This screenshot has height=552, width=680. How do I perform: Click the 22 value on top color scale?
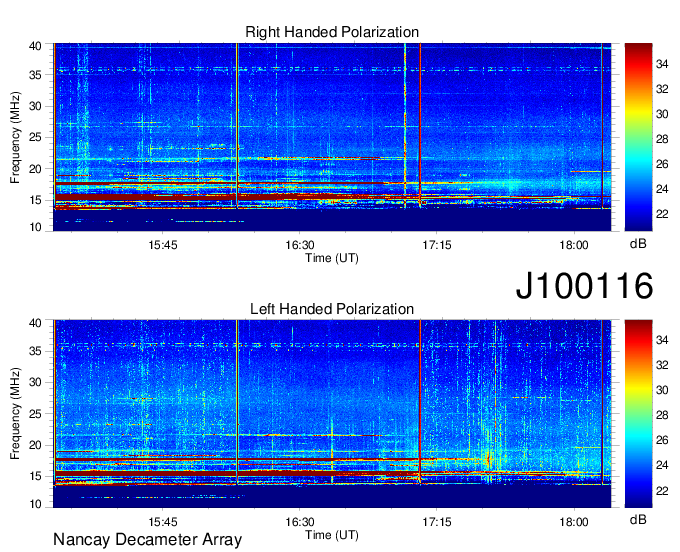(662, 214)
